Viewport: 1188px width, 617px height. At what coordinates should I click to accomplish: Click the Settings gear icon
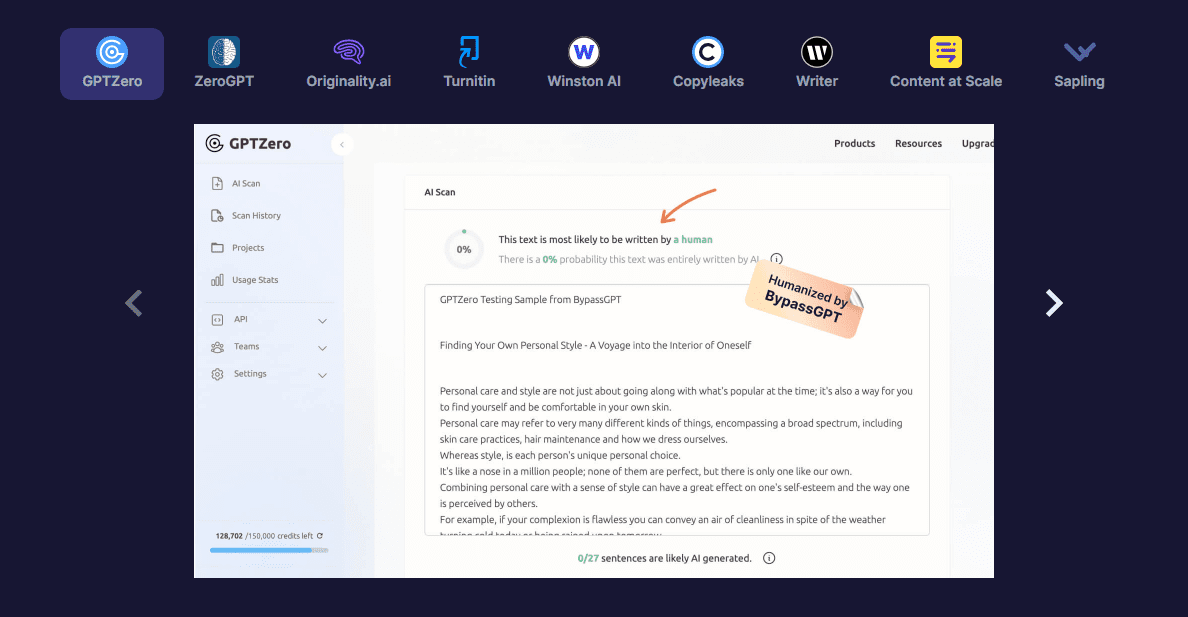pos(217,374)
